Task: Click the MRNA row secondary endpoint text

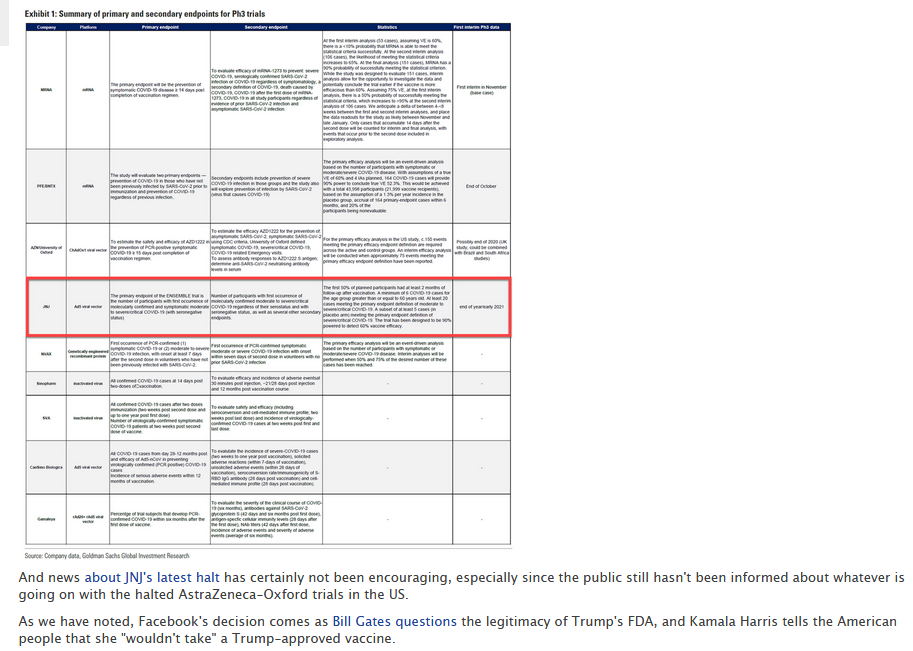Action: pyautogui.click(x=266, y=90)
